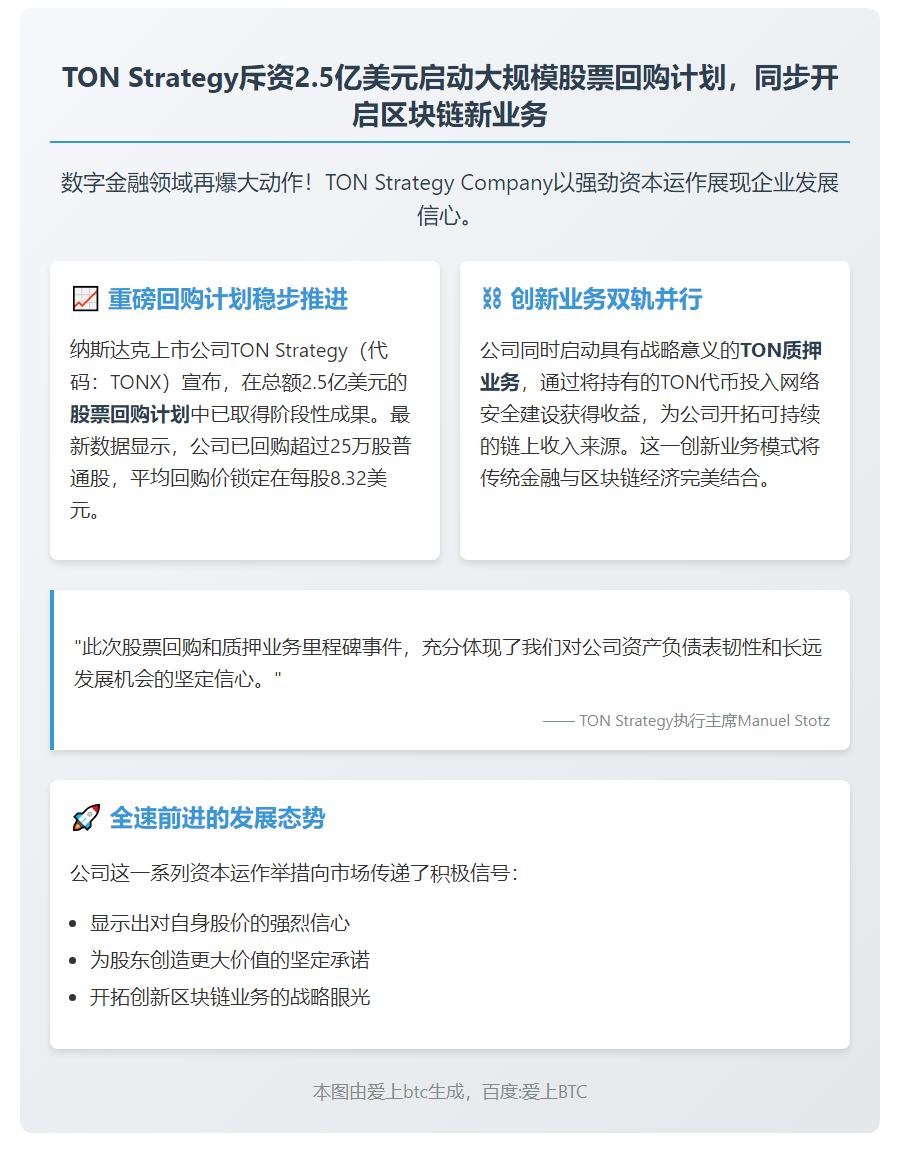
Task: Click the paragraph mentioning 每股8.32美元 average price
Action: [x=240, y=431]
